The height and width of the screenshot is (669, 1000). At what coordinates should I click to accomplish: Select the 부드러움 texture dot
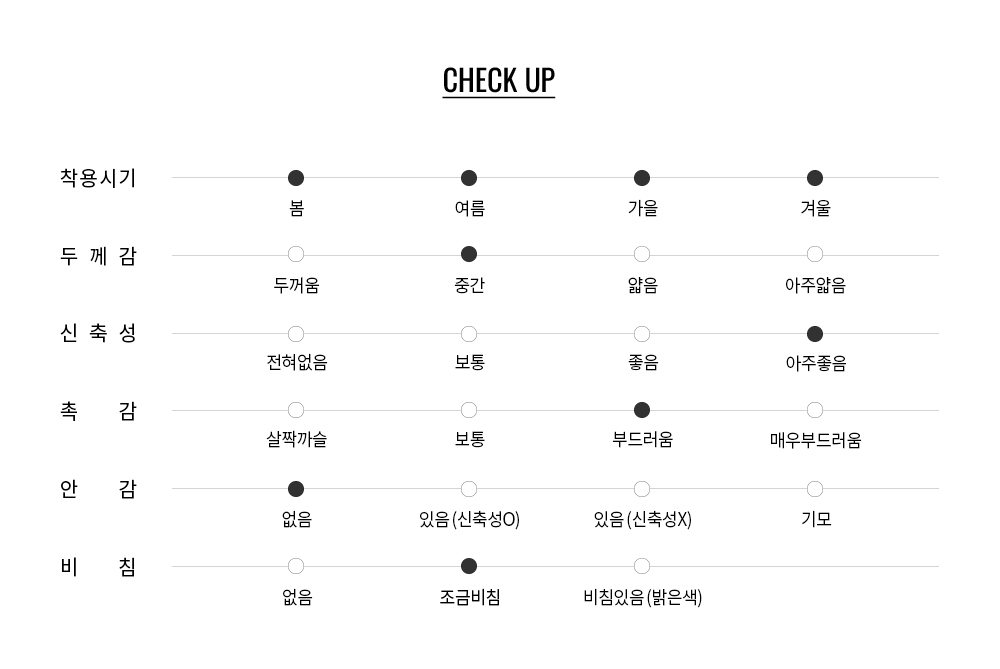(642, 410)
